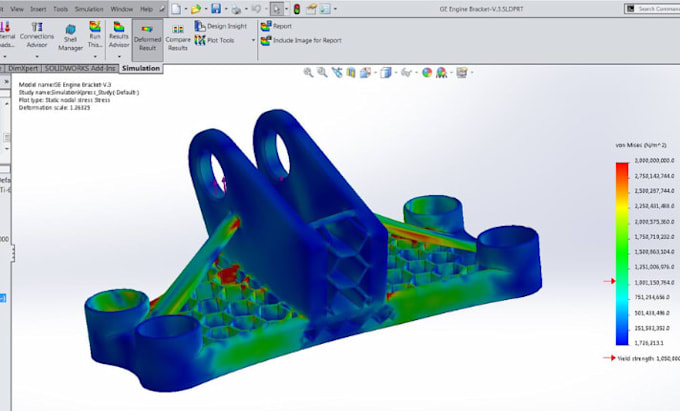Activate the Select cursor tool
Screen dimensions: 680x411
[x=277, y=9]
